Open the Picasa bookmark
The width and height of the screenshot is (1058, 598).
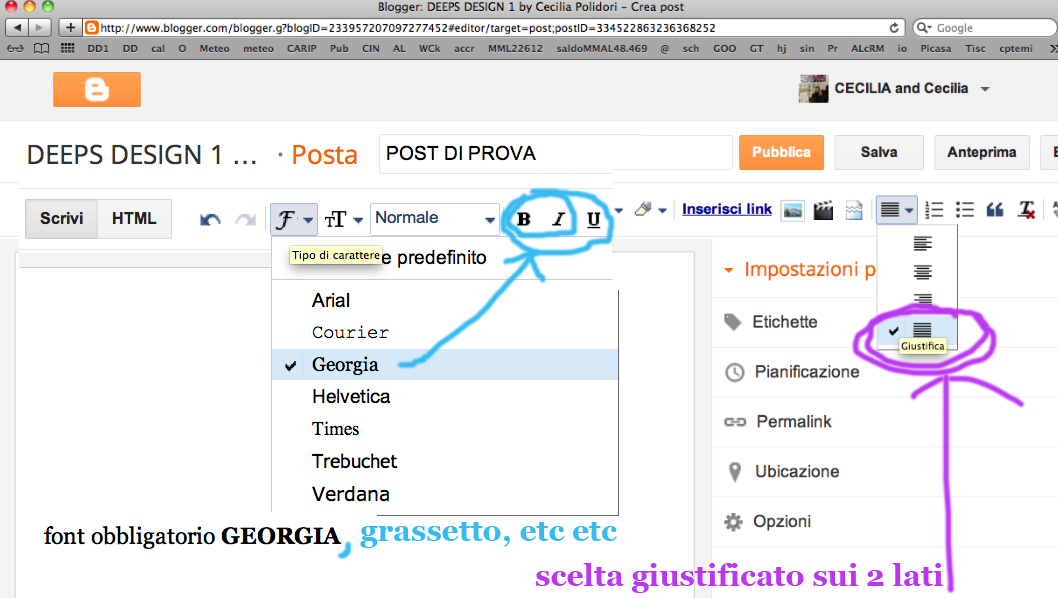pyautogui.click(x=936, y=49)
